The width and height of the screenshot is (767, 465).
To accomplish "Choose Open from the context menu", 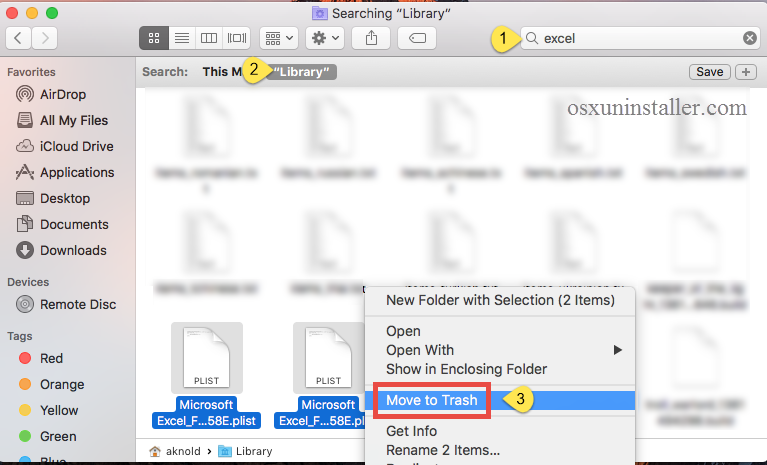I will pos(500,331).
